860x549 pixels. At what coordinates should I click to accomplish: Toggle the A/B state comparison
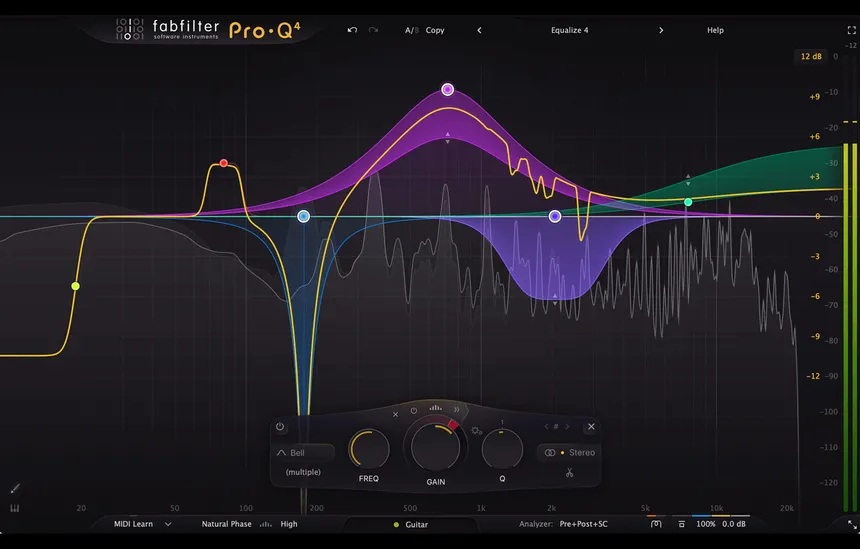411,30
